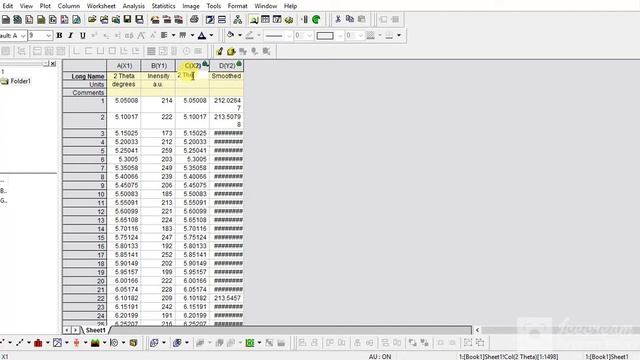Click the pencil-and-sheet tool icon in the third toolbar row
The image size is (640, 360).
click(220, 51)
